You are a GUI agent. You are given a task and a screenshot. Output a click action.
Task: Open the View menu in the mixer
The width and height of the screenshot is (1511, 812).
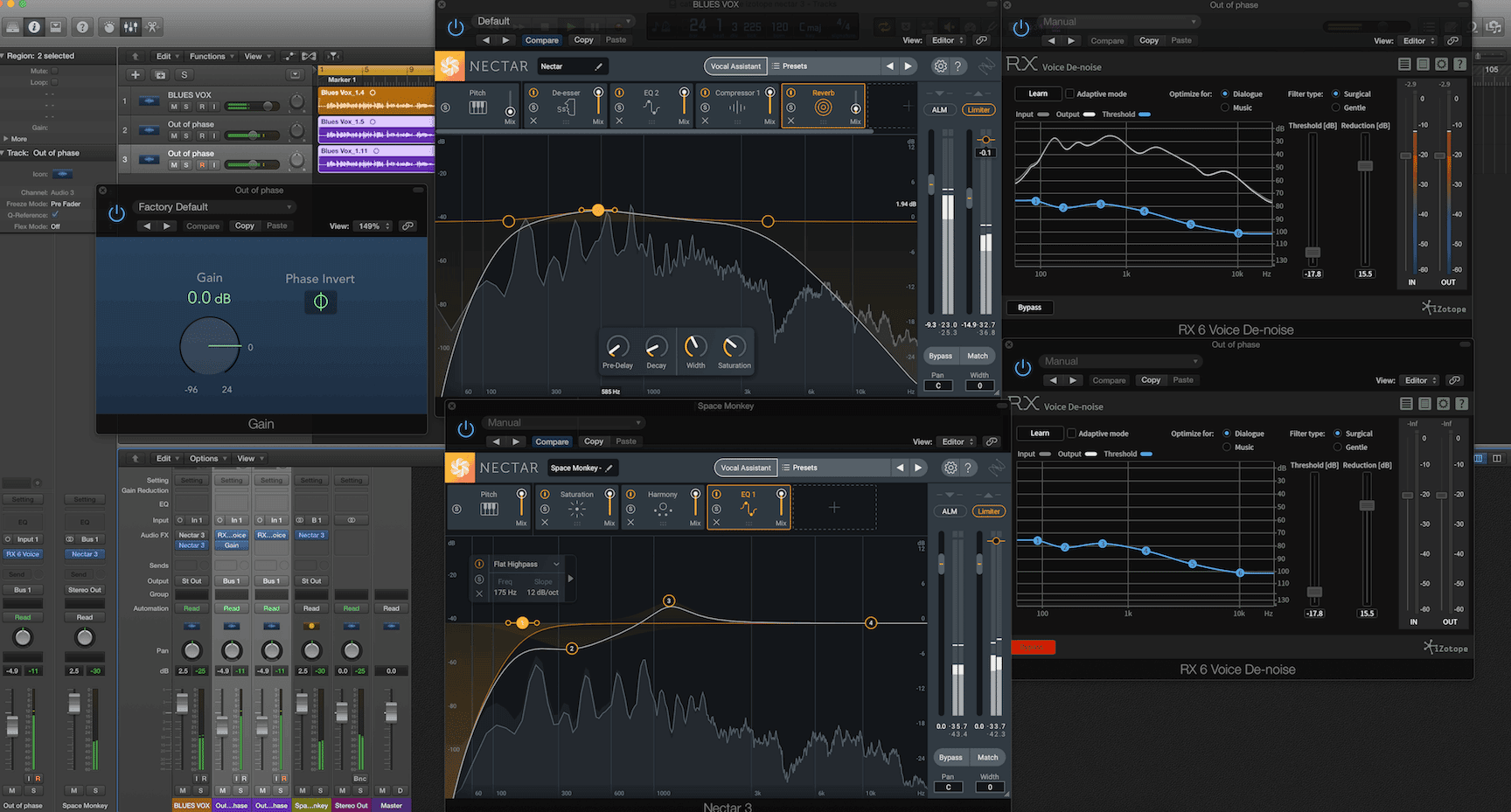249,458
